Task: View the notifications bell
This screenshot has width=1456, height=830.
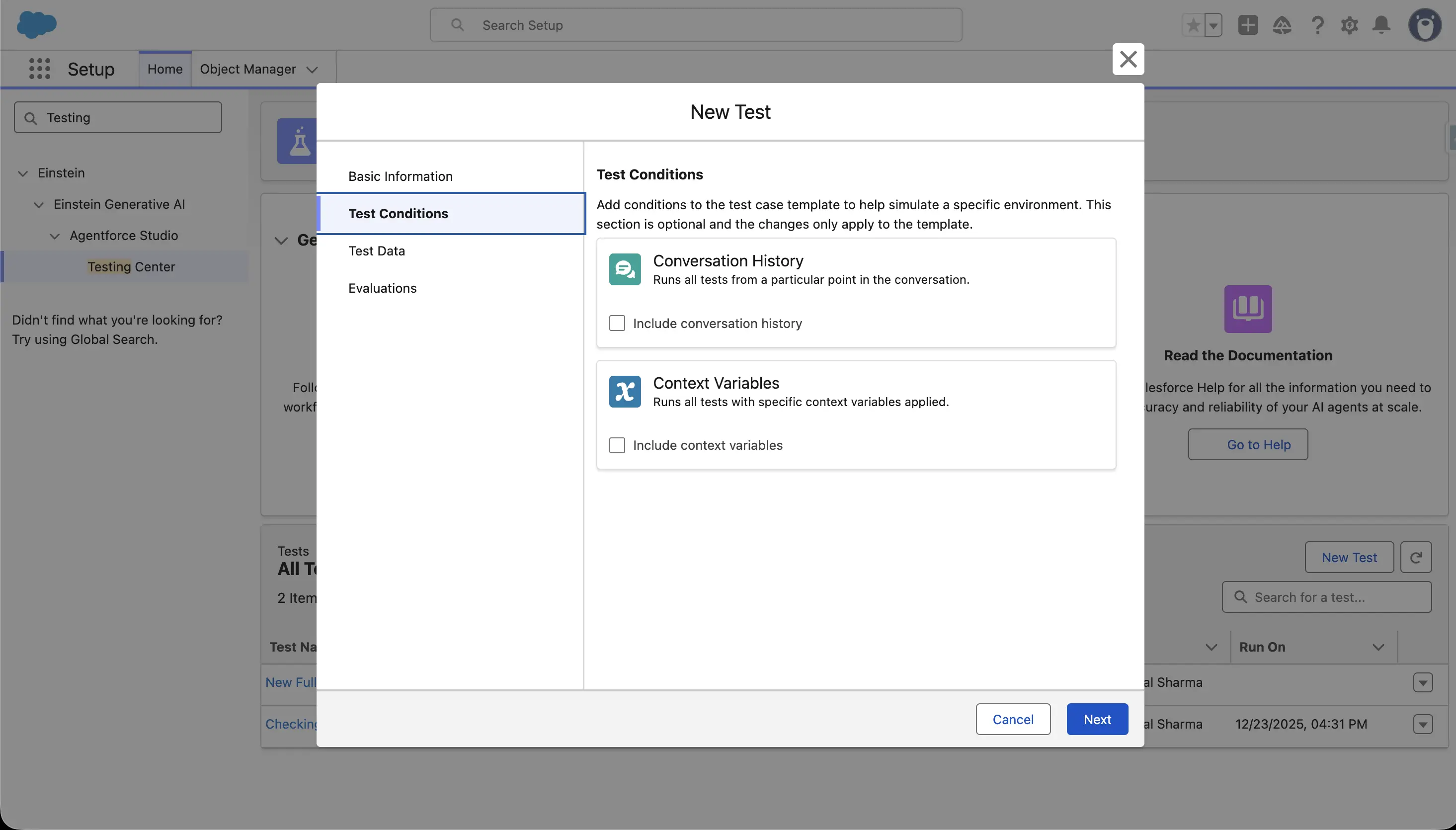Action: [x=1381, y=25]
